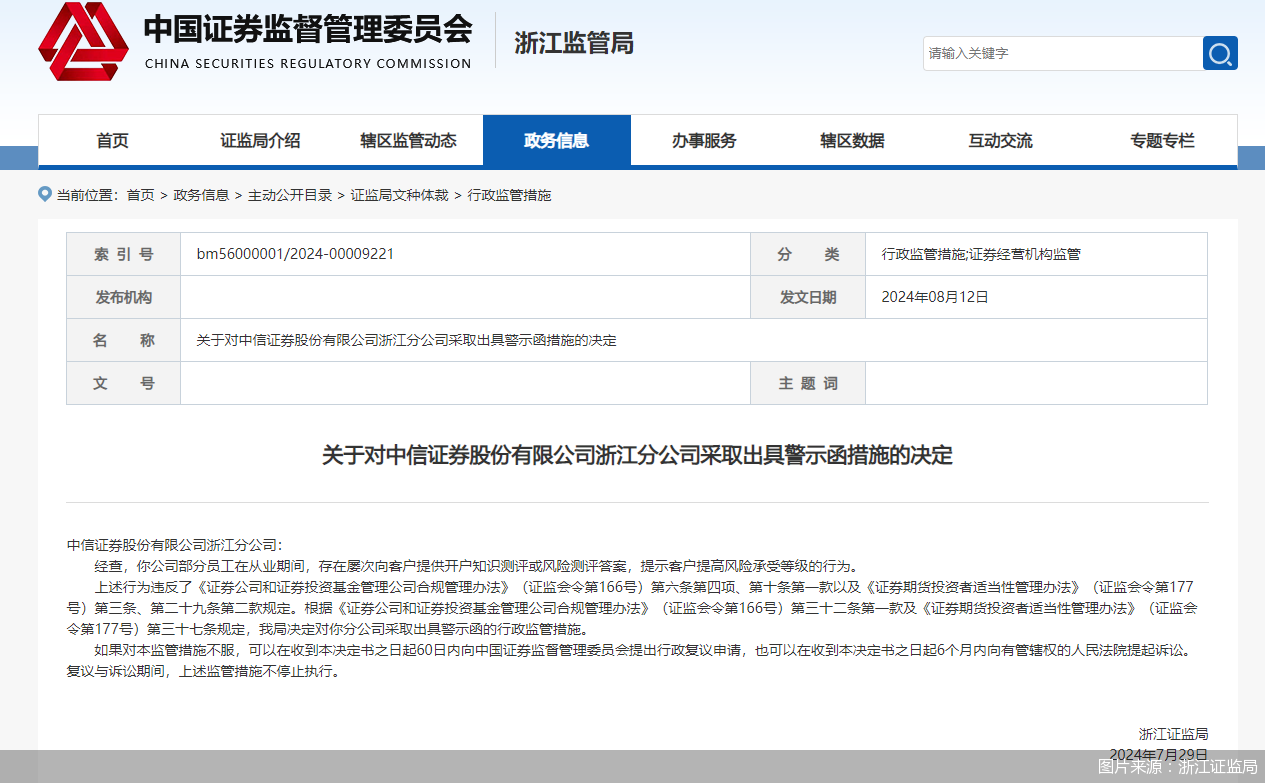Go to 证监局文种体裁 in the breadcrumb
Viewport: 1265px width, 783px height.
point(399,195)
